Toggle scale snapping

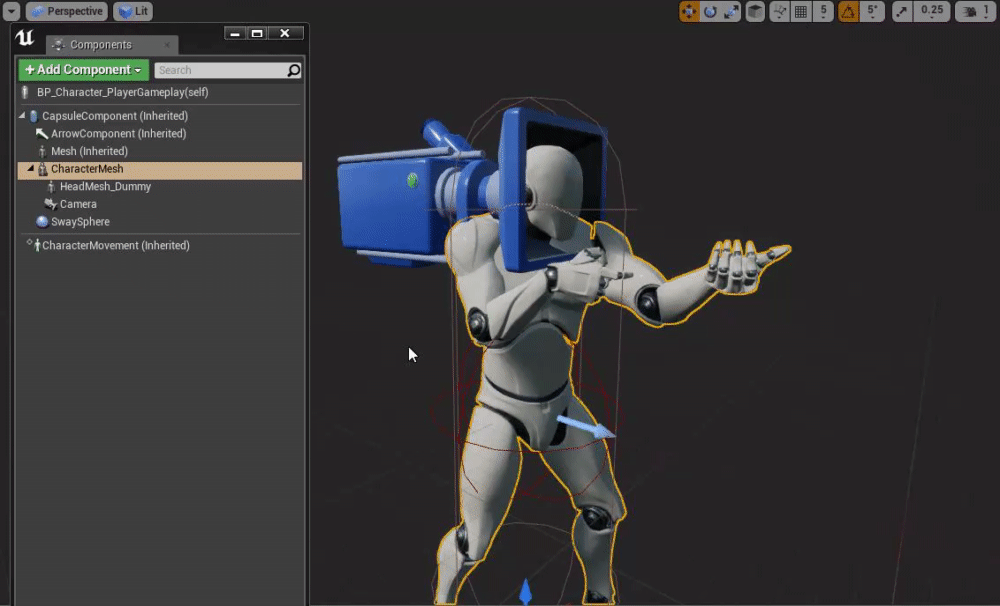(x=902, y=12)
